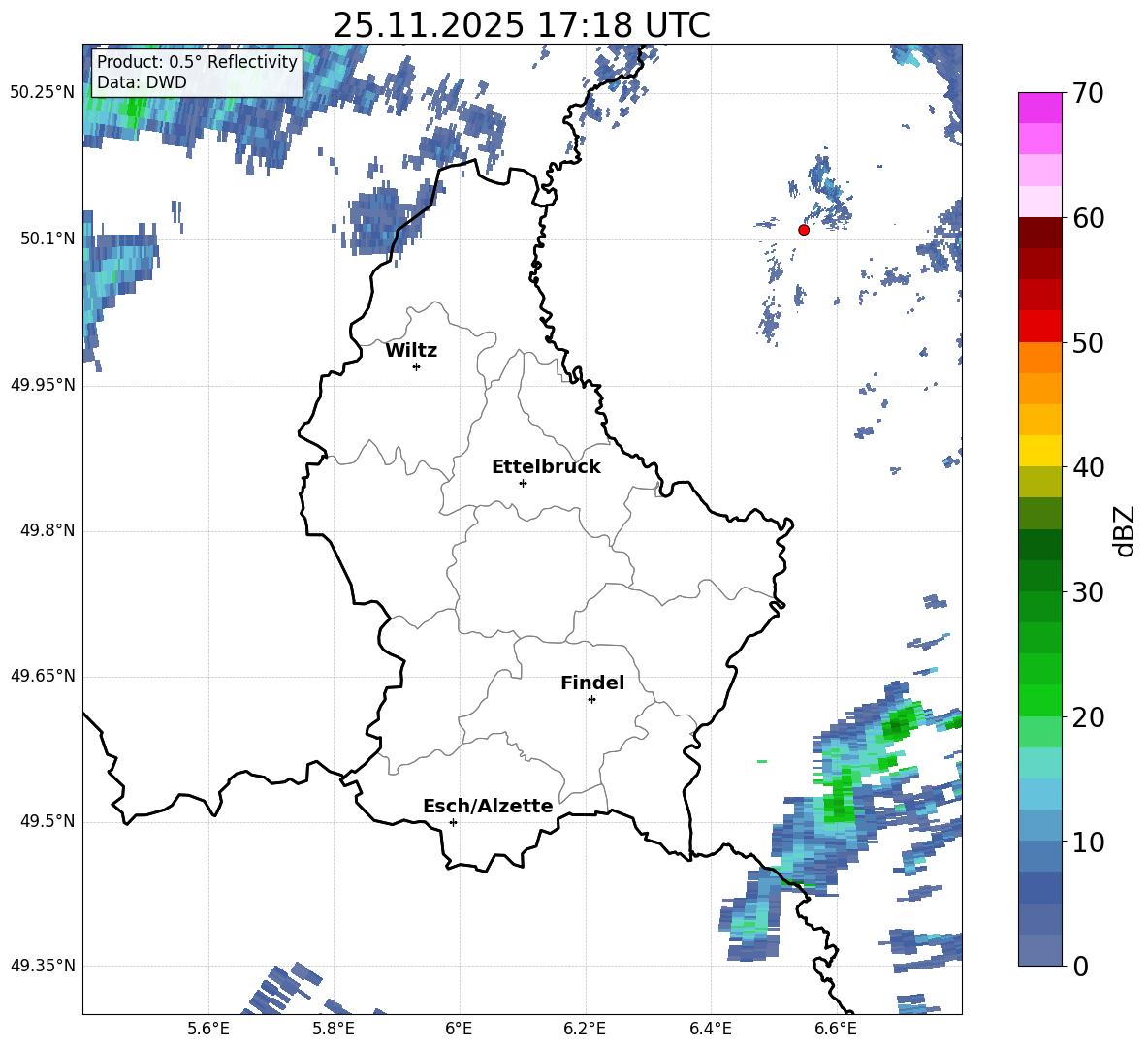Click the 49.95°N latitude label

43,385
